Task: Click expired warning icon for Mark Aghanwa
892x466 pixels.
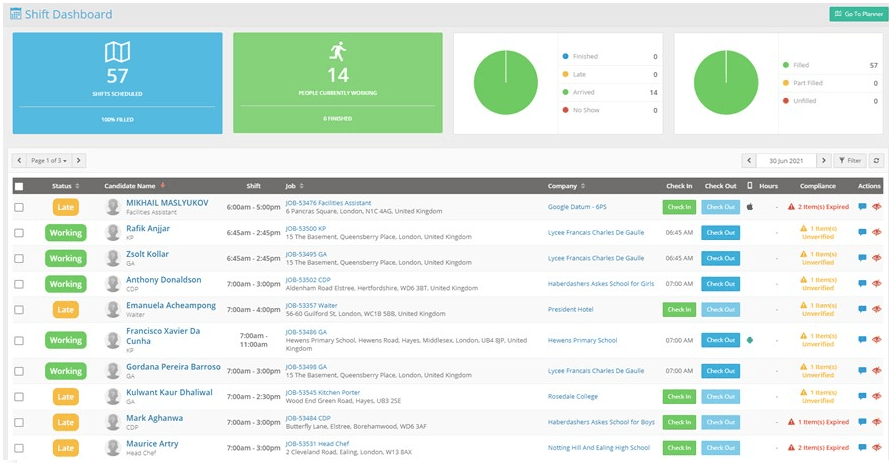Action: [791, 422]
